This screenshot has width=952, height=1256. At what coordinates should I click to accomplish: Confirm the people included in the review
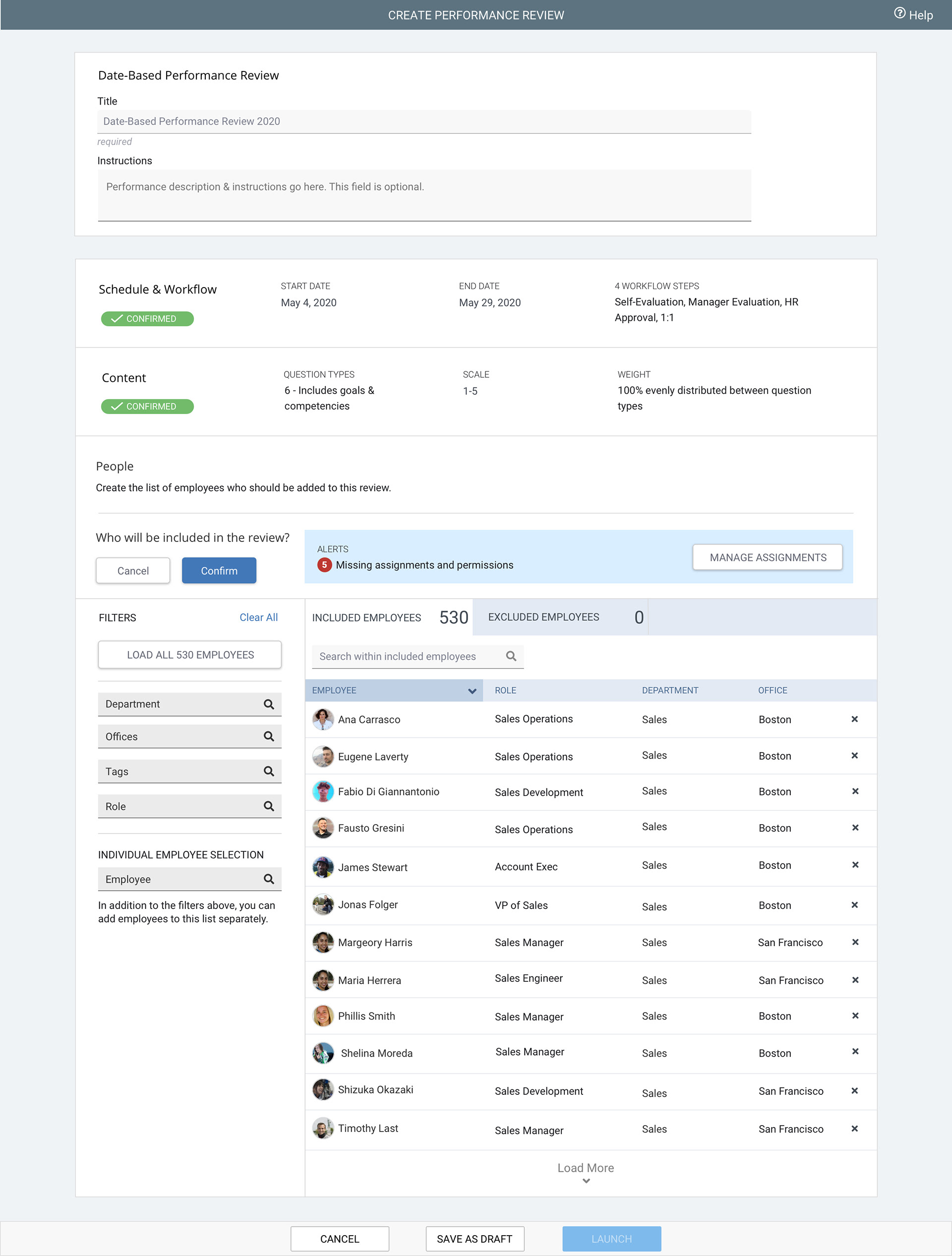pos(219,571)
